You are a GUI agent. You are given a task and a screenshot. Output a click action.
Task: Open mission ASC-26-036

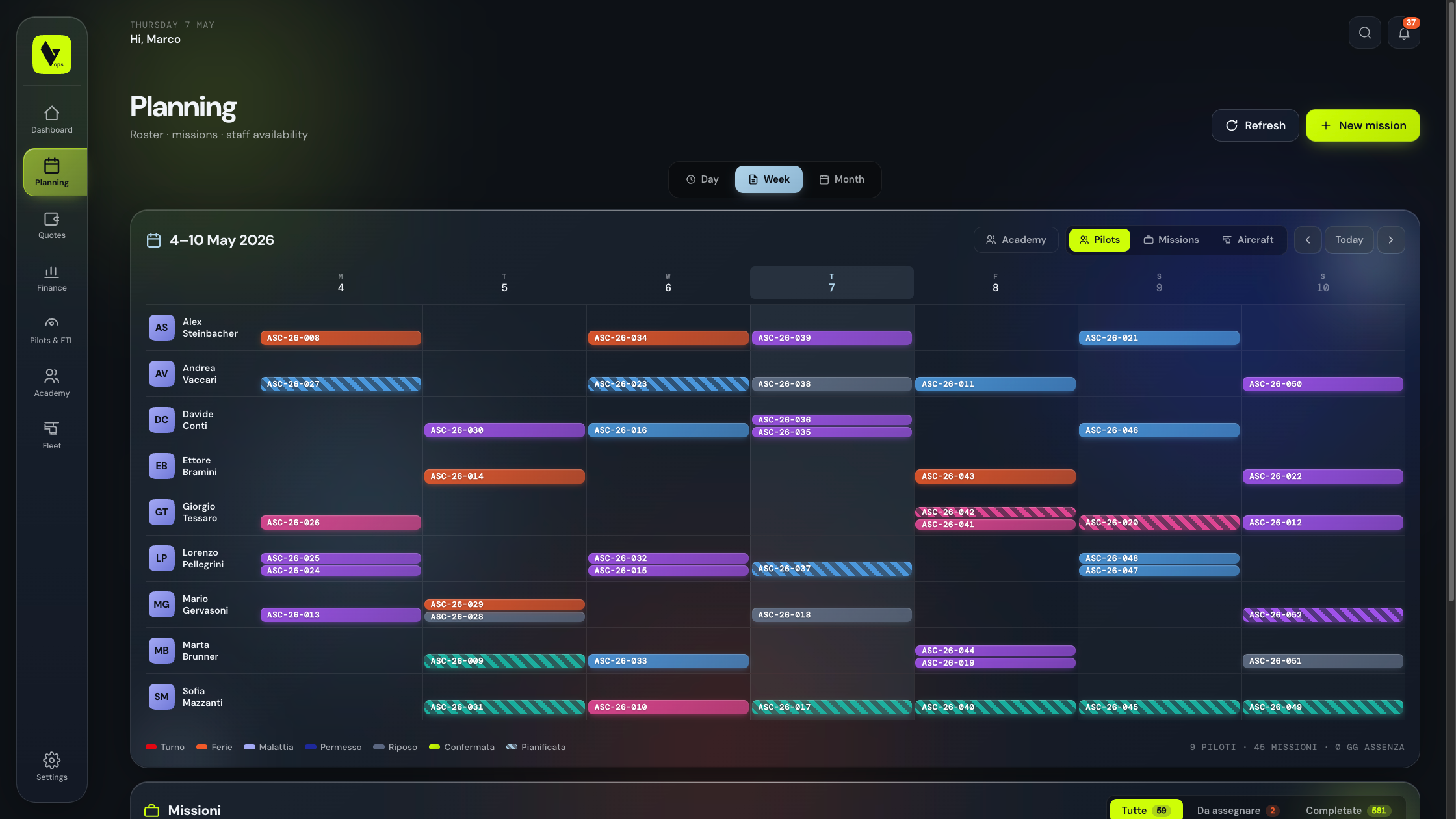(831, 420)
